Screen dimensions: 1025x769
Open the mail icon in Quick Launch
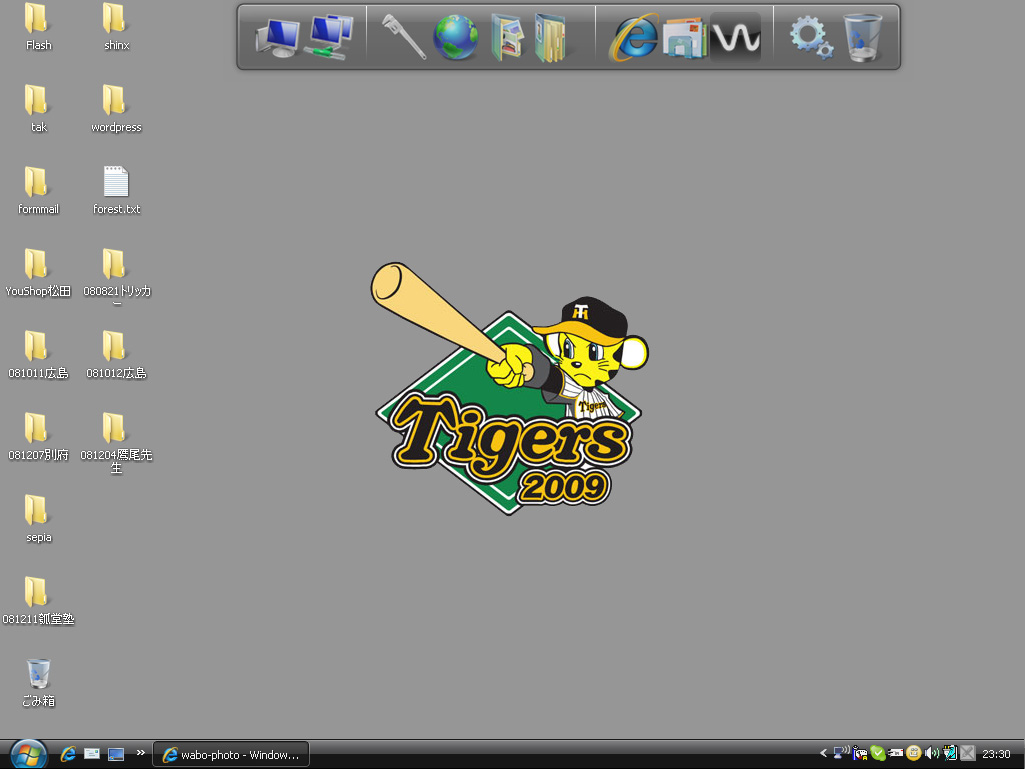(92, 754)
